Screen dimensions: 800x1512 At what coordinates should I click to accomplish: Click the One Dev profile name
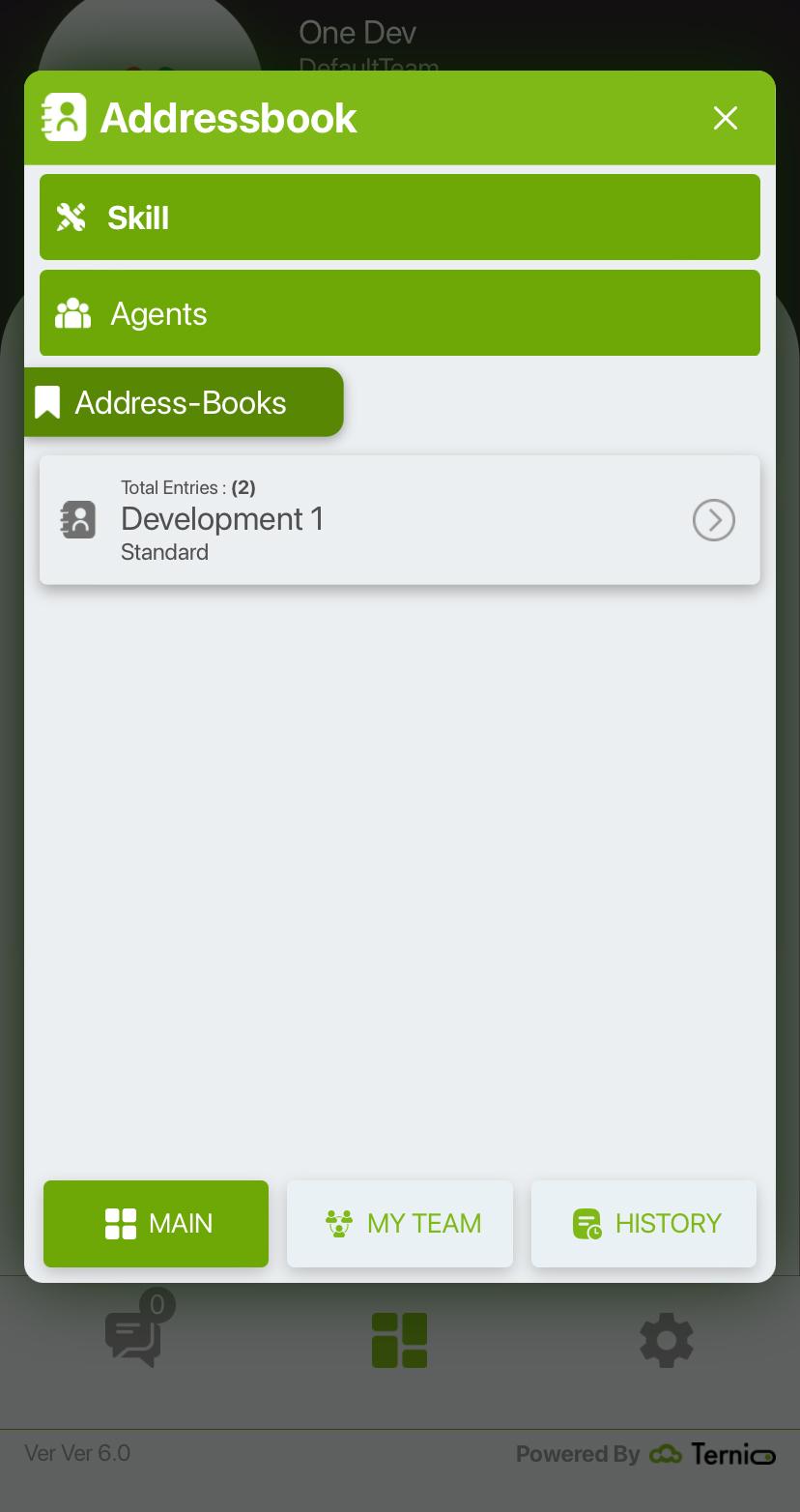click(x=357, y=33)
